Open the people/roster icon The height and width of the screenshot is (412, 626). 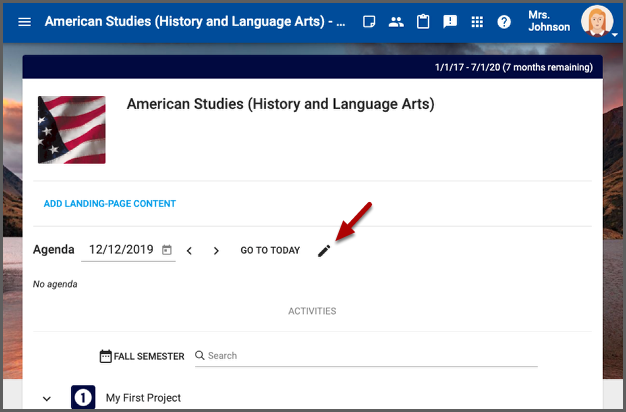click(396, 22)
